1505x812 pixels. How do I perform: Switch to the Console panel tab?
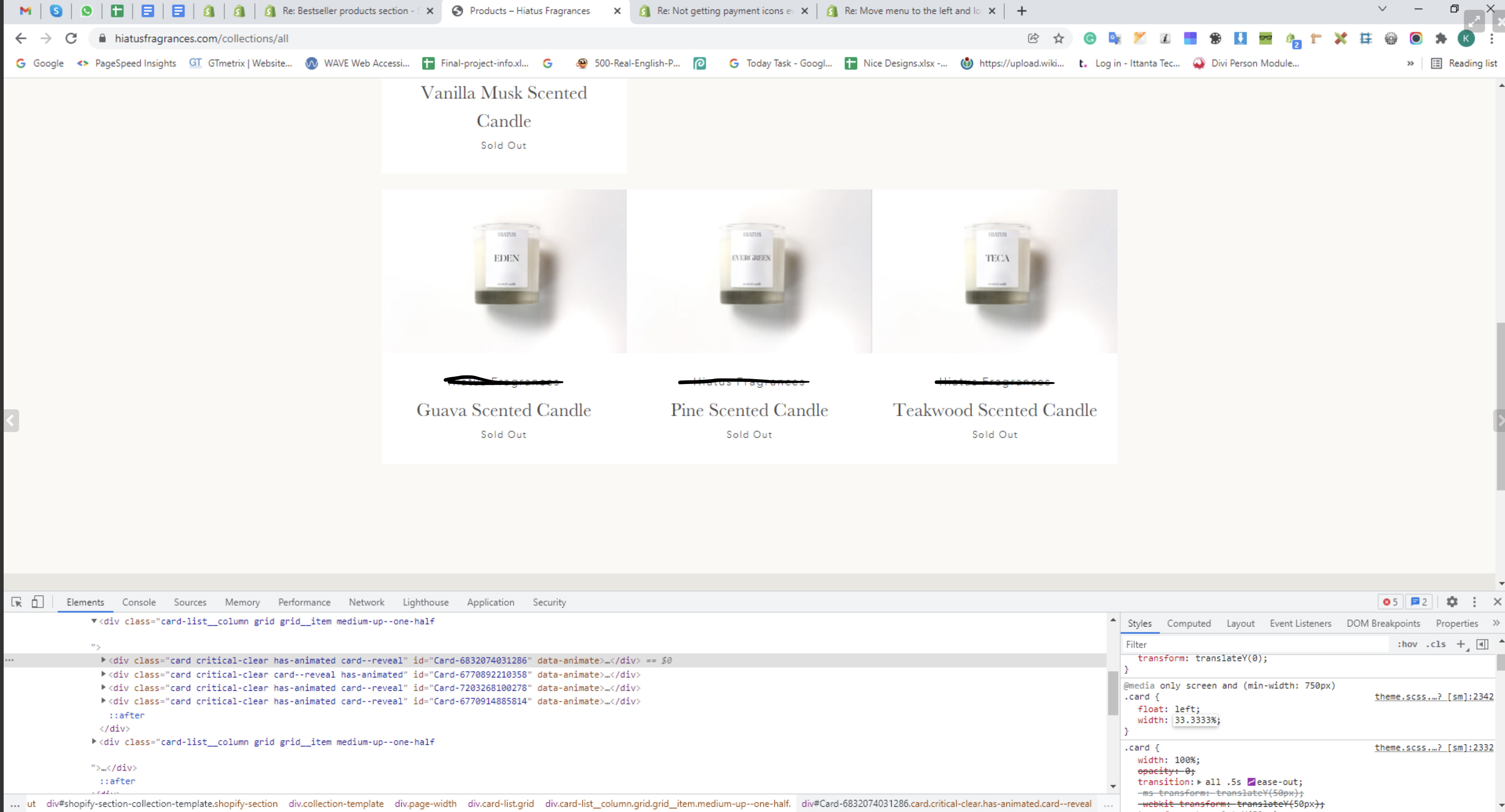click(x=138, y=602)
